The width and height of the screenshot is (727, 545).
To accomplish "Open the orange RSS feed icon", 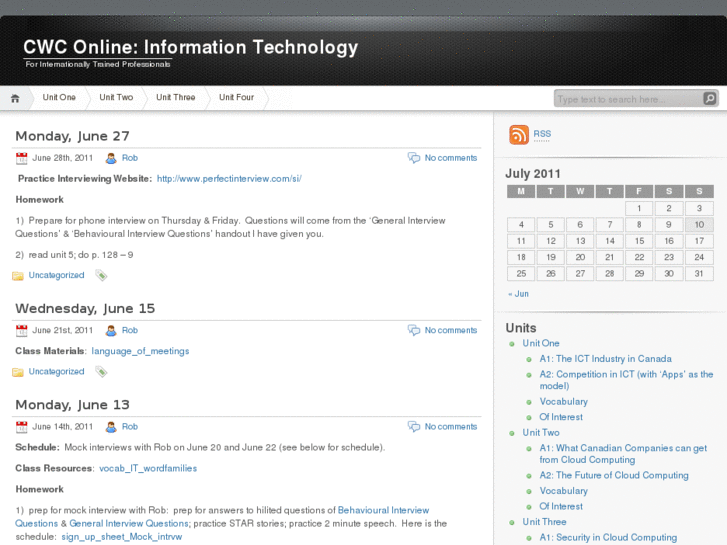I will click(518, 135).
